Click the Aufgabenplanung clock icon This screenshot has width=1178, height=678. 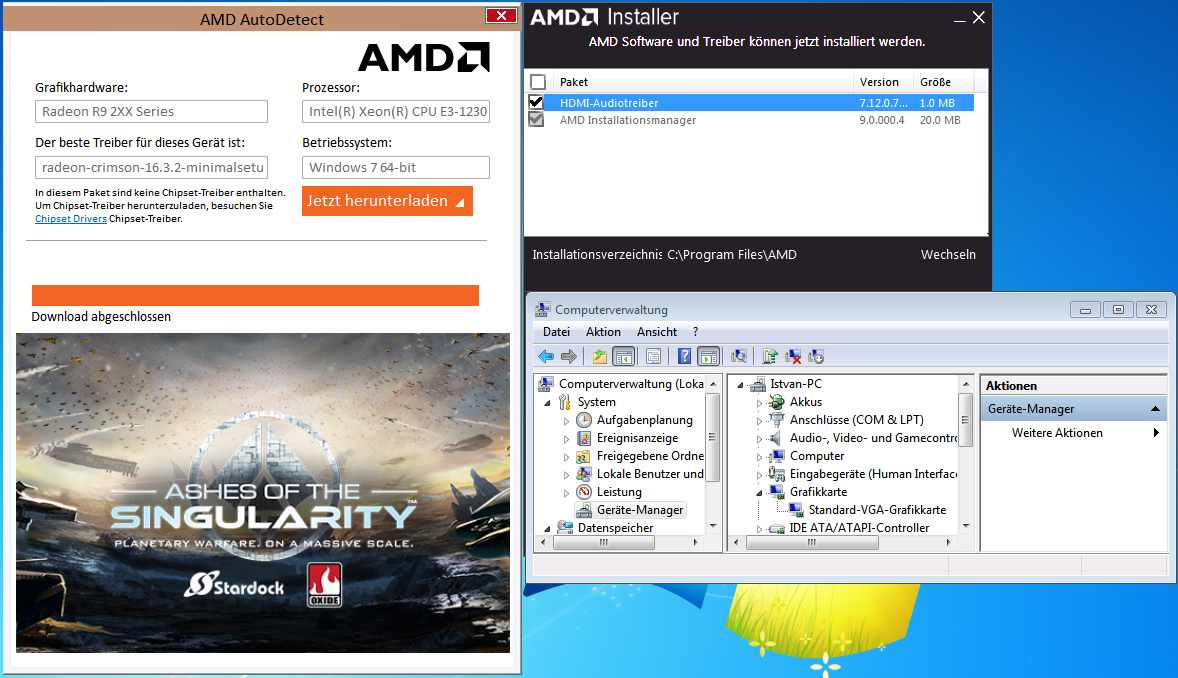[x=584, y=420]
